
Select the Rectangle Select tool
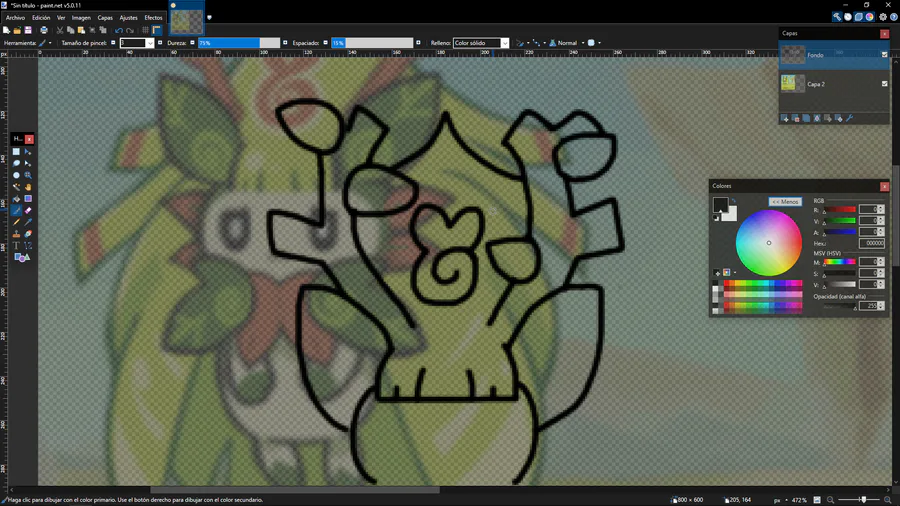pyautogui.click(x=16, y=152)
